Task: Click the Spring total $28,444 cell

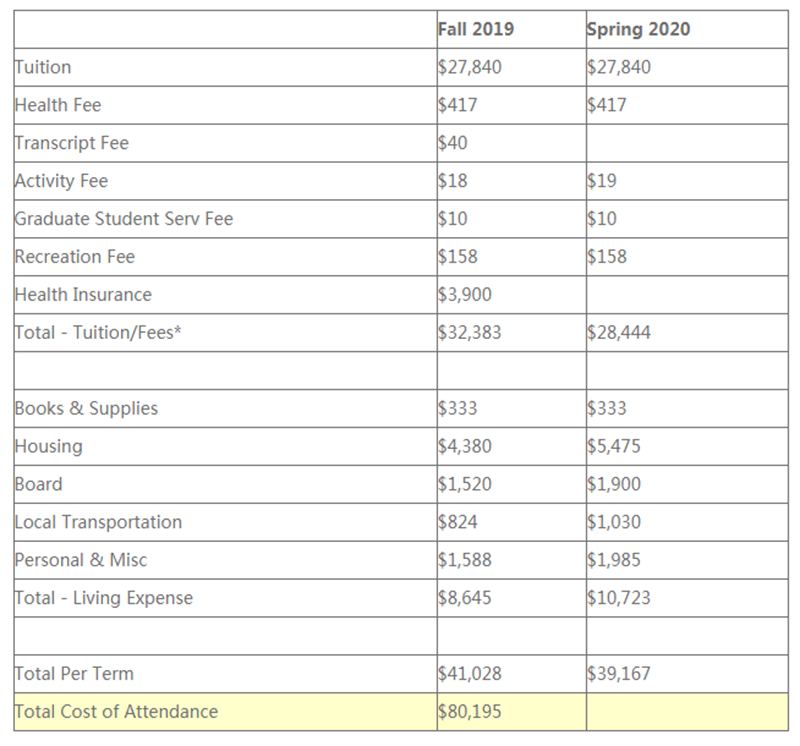Action: pyautogui.click(x=618, y=333)
